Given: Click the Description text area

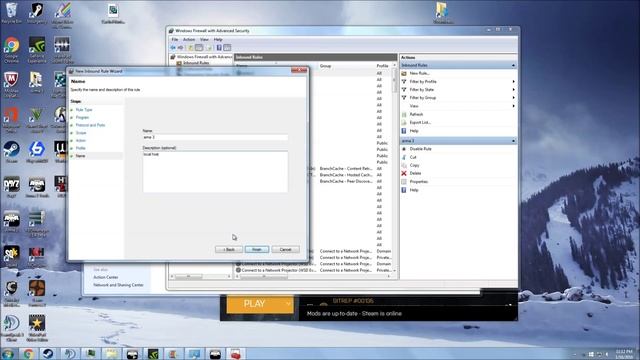Looking at the screenshot, I should pos(215,172).
